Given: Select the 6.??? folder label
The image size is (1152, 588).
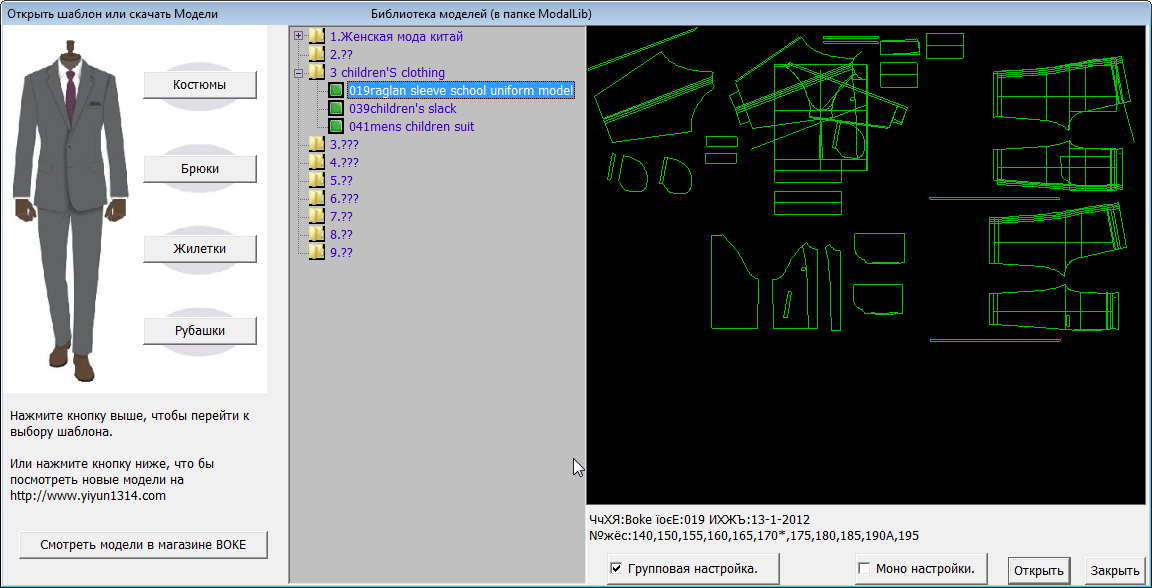Looking at the screenshot, I should click(x=344, y=198).
